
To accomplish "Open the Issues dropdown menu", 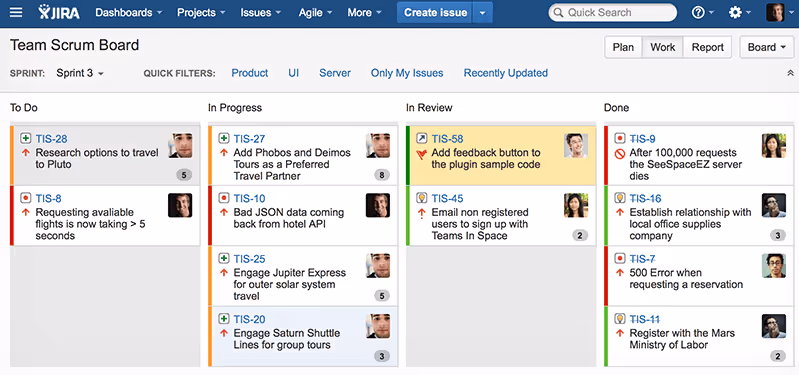I will 261,12.
